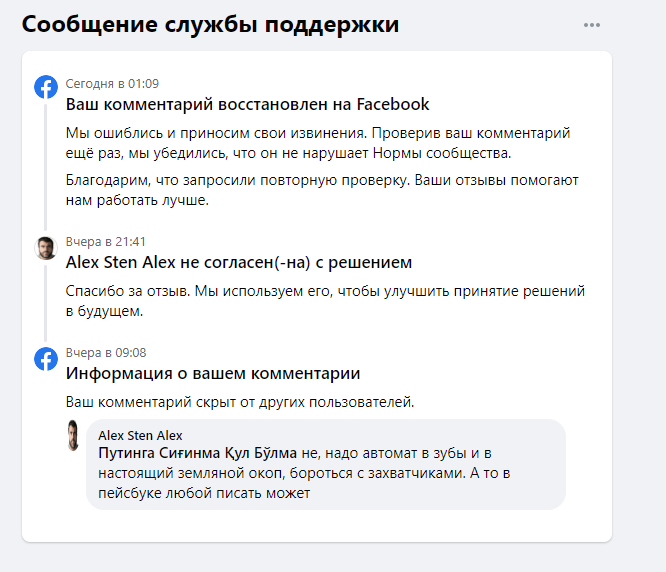The width and height of the screenshot is (666, 572).
Task: Open Alex Sten Alex's round profile avatar
Action: pyautogui.click(x=46, y=248)
